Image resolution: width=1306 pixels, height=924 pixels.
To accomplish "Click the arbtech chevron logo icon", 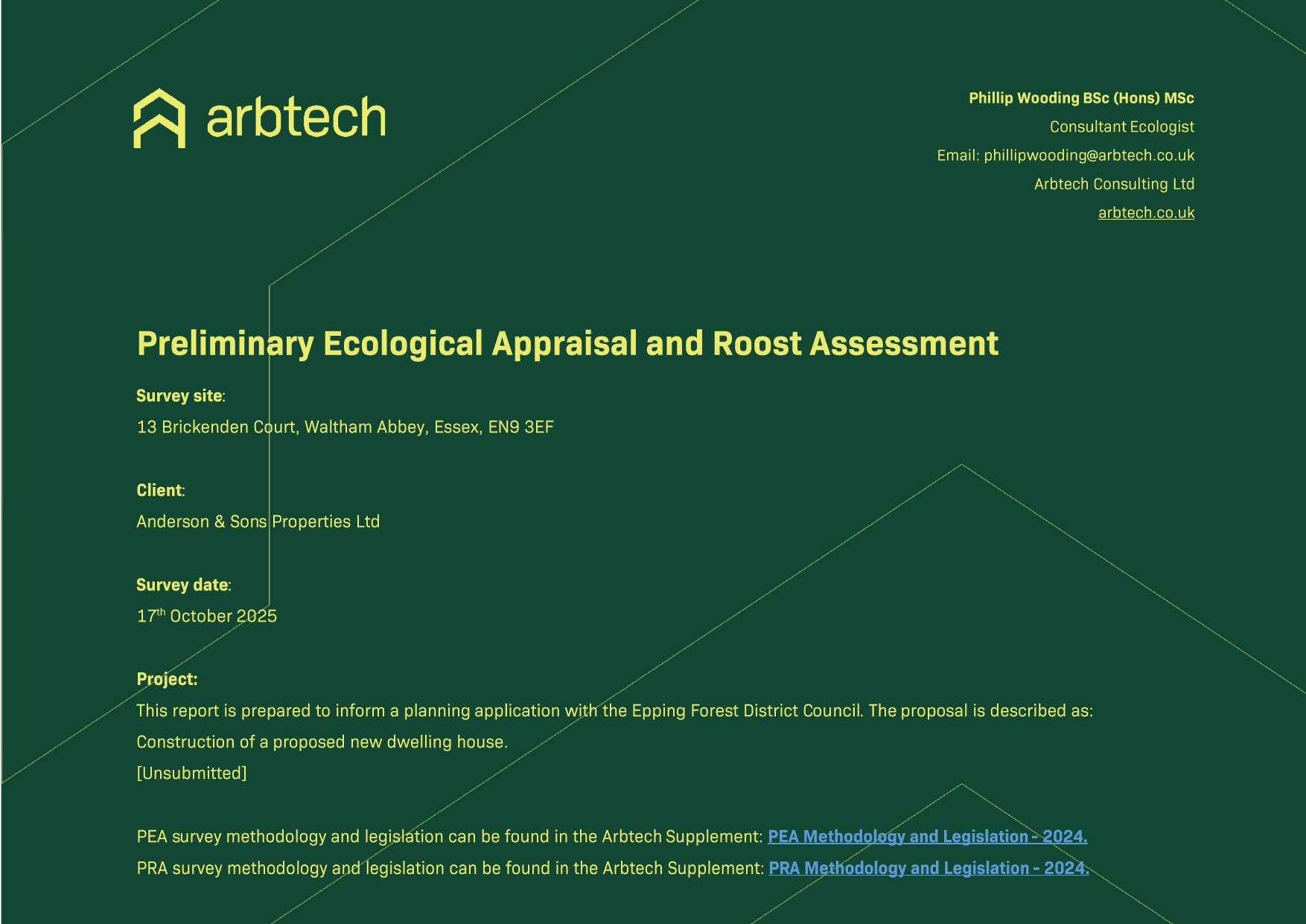I will pyautogui.click(x=159, y=118).
